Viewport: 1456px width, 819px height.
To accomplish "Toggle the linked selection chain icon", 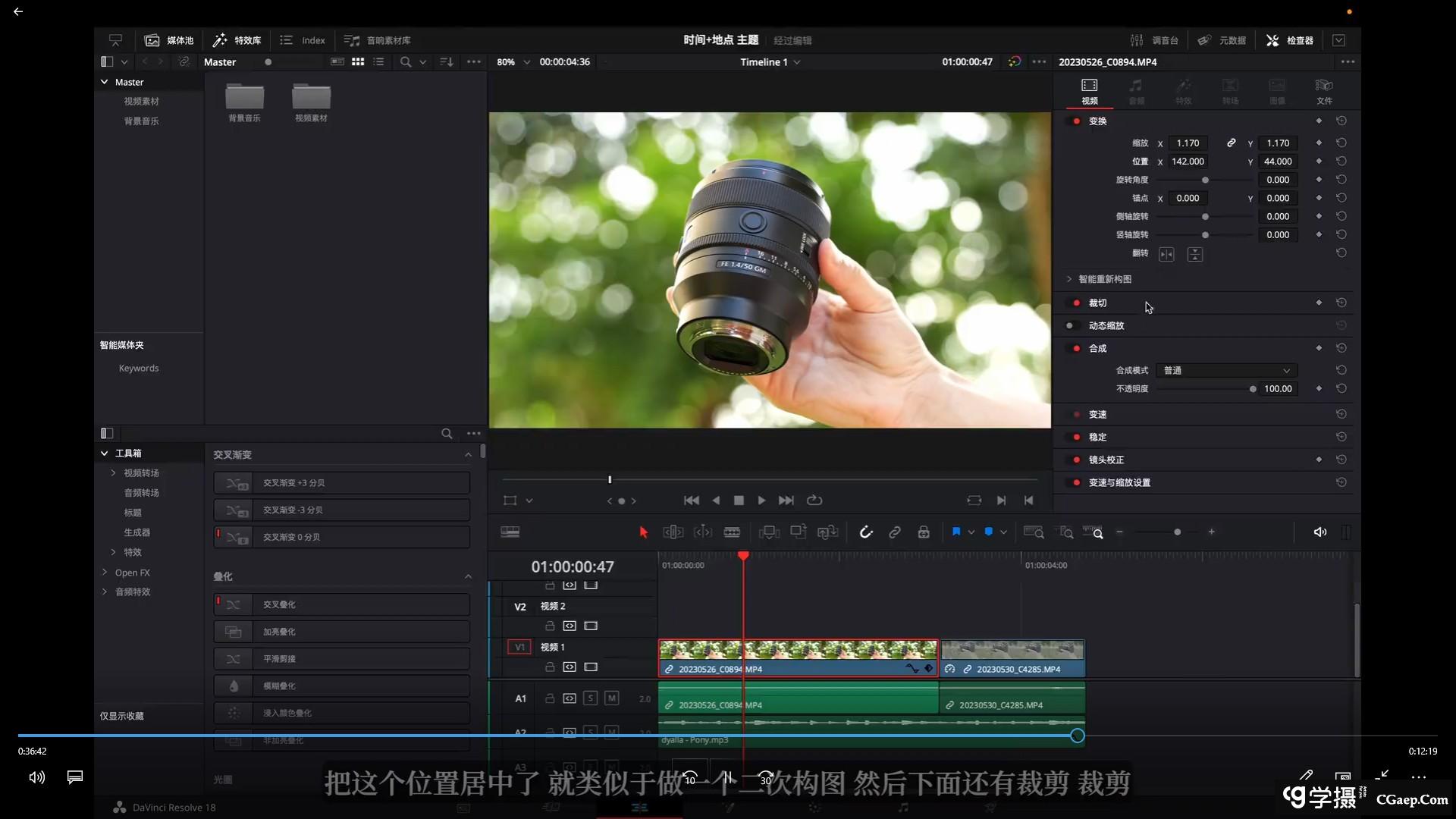I will pos(895,532).
